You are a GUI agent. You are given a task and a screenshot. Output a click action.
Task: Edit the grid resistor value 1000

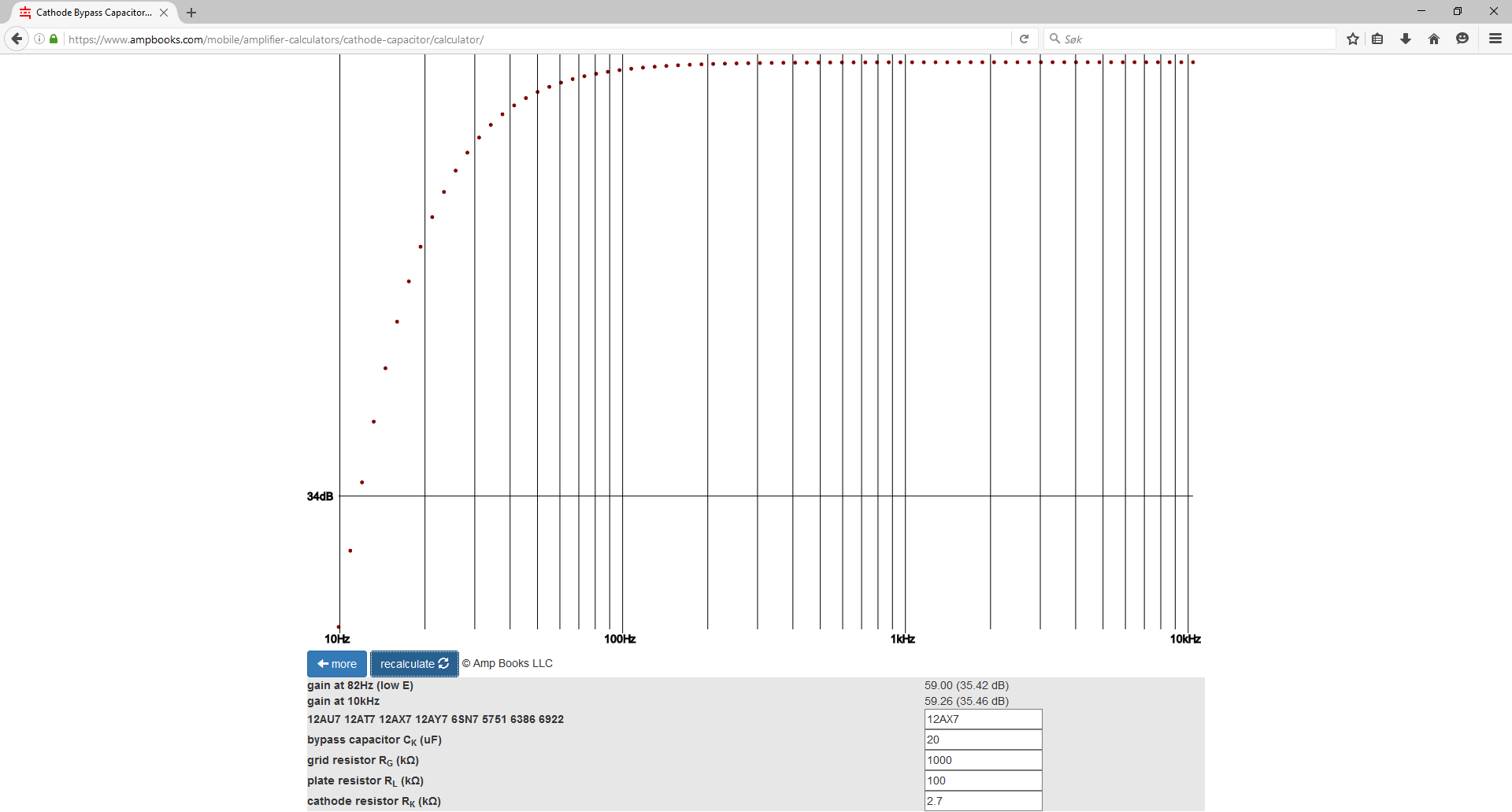pos(983,760)
